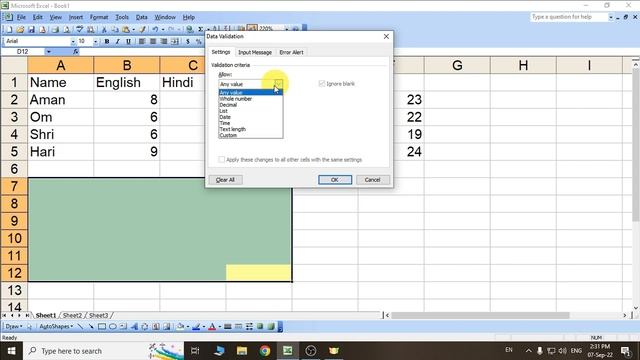640x360 pixels.
Task: Open the font size dropdown
Action: pyautogui.click(x=96, y=41)
